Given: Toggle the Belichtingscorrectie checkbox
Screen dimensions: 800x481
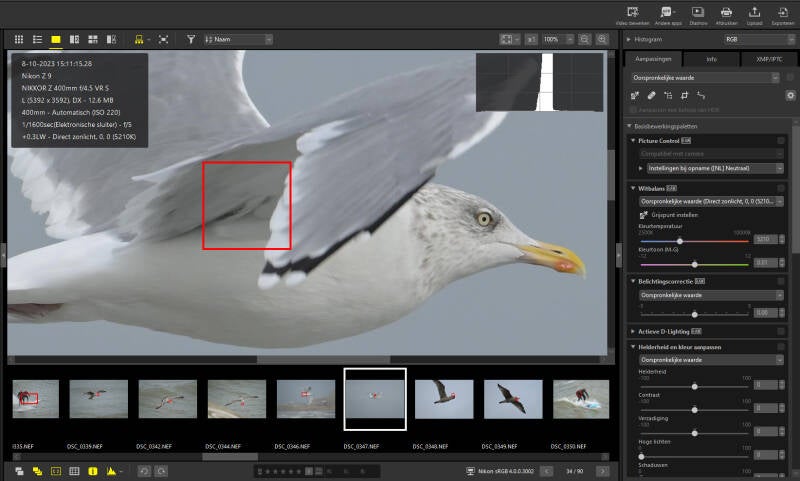Looking at the screenshot, I should [x=781, y=281].
